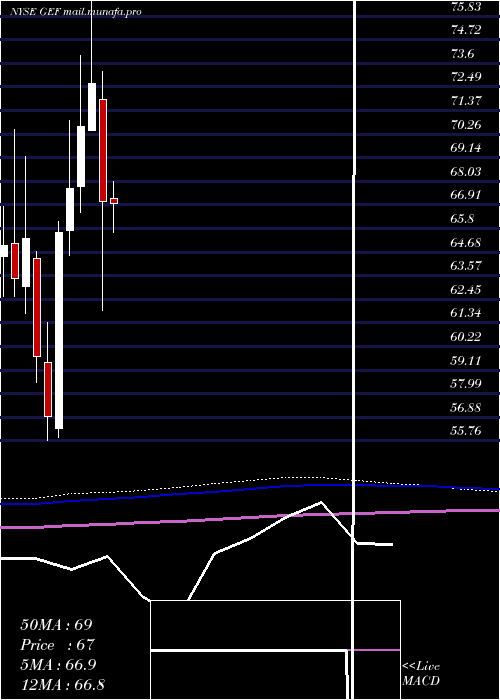The width and height of the screenshot is (500, 700).
Task: Click the 'Price : 67' indicator text
Action: pos(56,645)
